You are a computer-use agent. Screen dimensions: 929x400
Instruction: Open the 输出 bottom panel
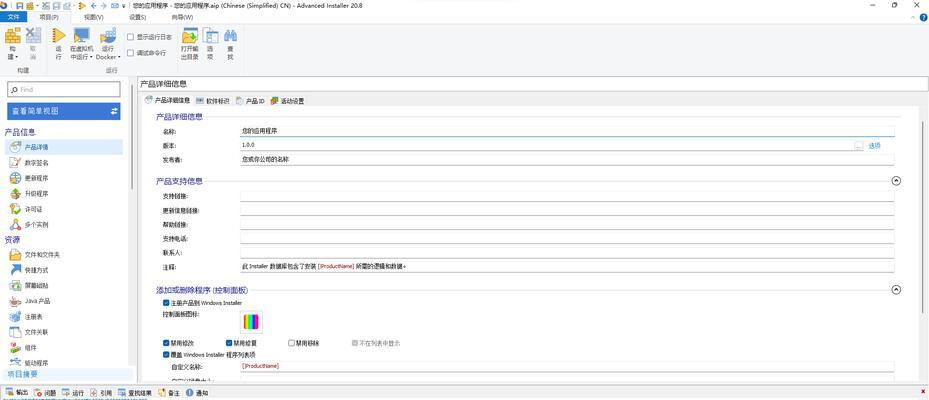point(17,392)
